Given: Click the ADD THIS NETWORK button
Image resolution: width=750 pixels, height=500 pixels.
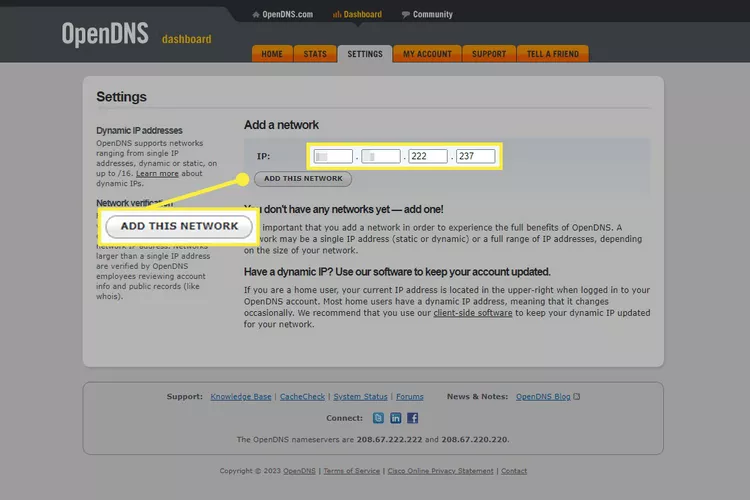Looking at the screenshot, I should pyautogui.click(x=303, y=178).
